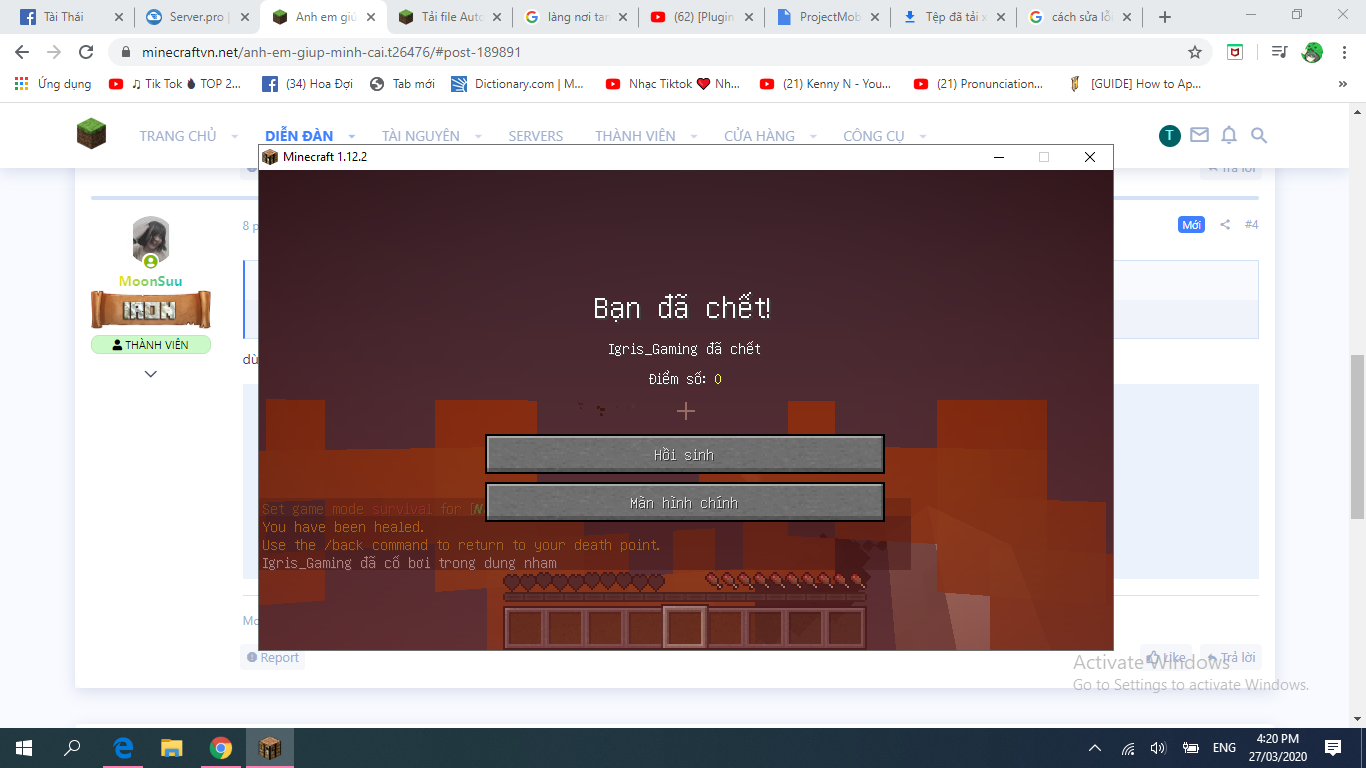Viewport: 1366px width, 768px height.
Task: Click the Hồi sinh respawn button
Action: click(685, 454)
